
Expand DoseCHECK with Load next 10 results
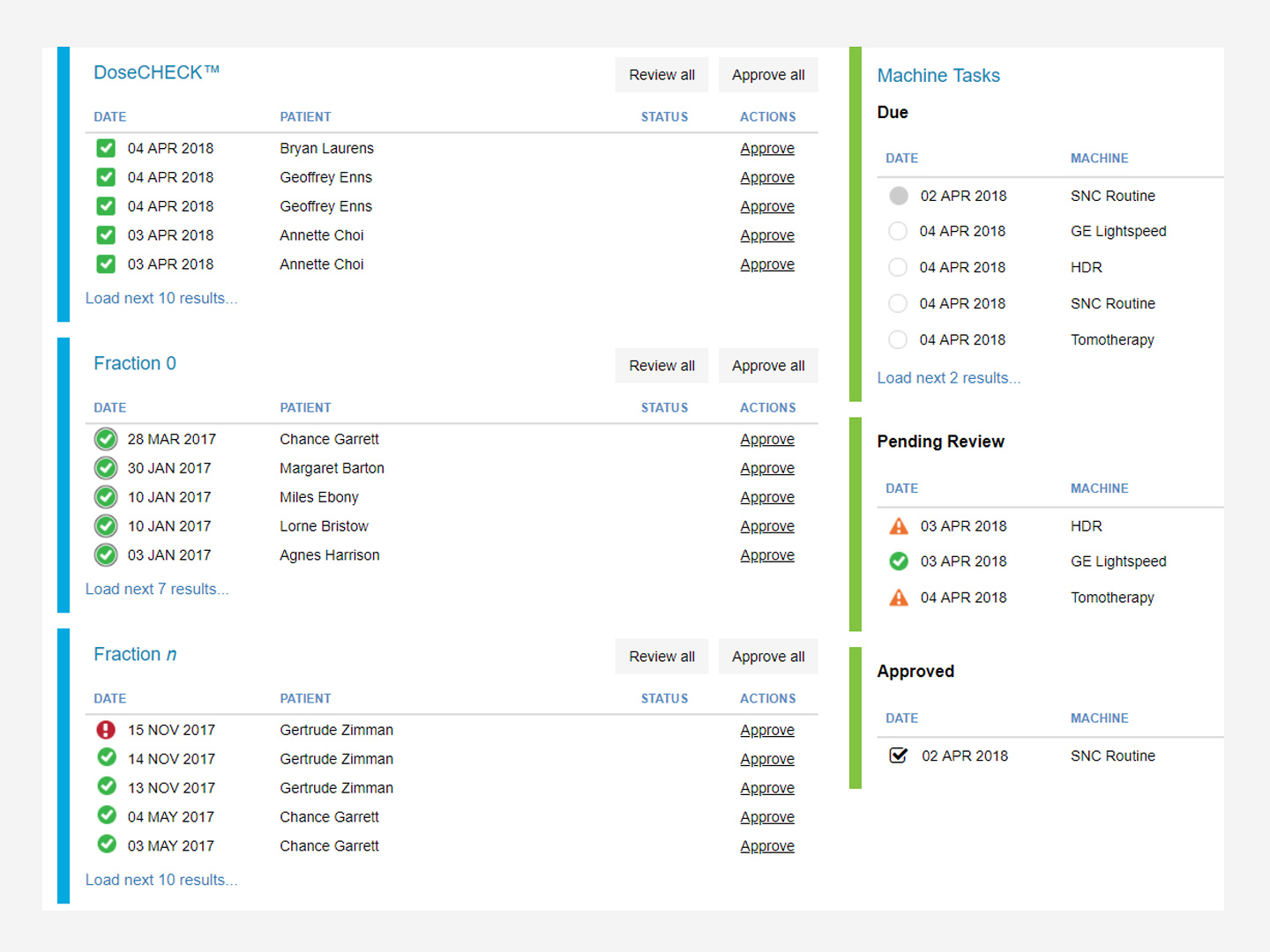(x=161, y=299)
